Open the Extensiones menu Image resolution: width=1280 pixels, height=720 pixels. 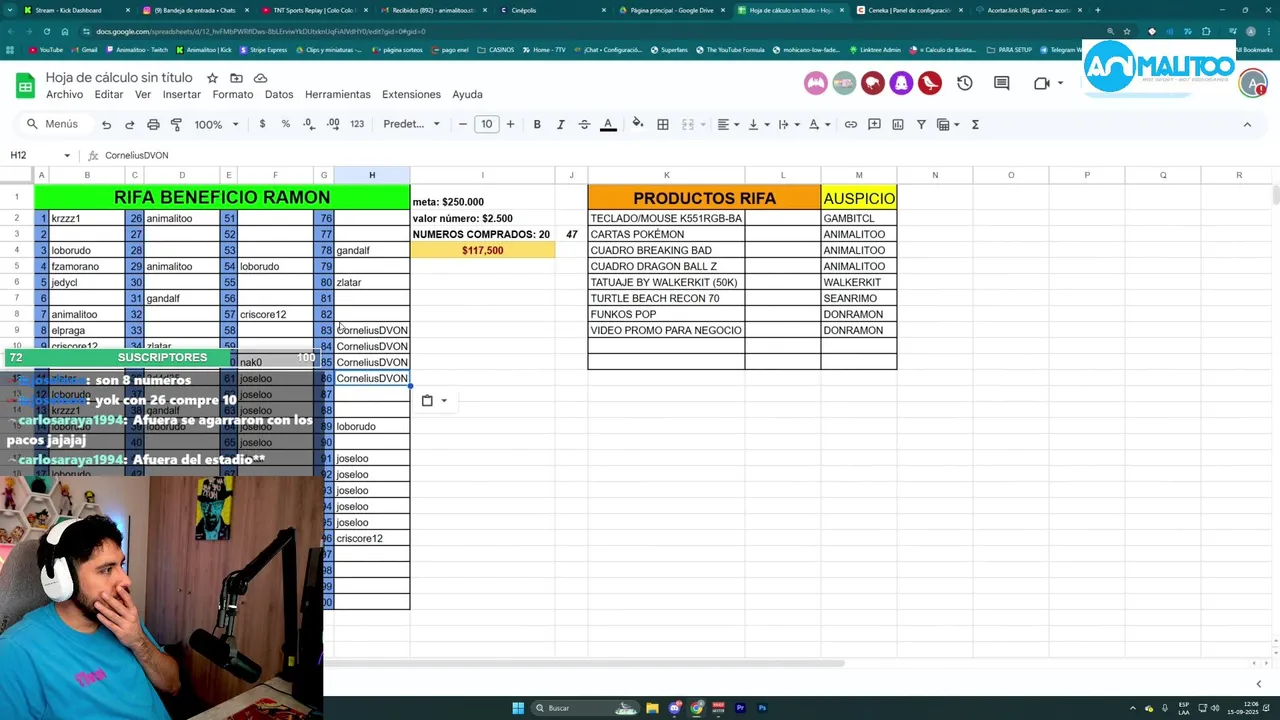point(411,94)
